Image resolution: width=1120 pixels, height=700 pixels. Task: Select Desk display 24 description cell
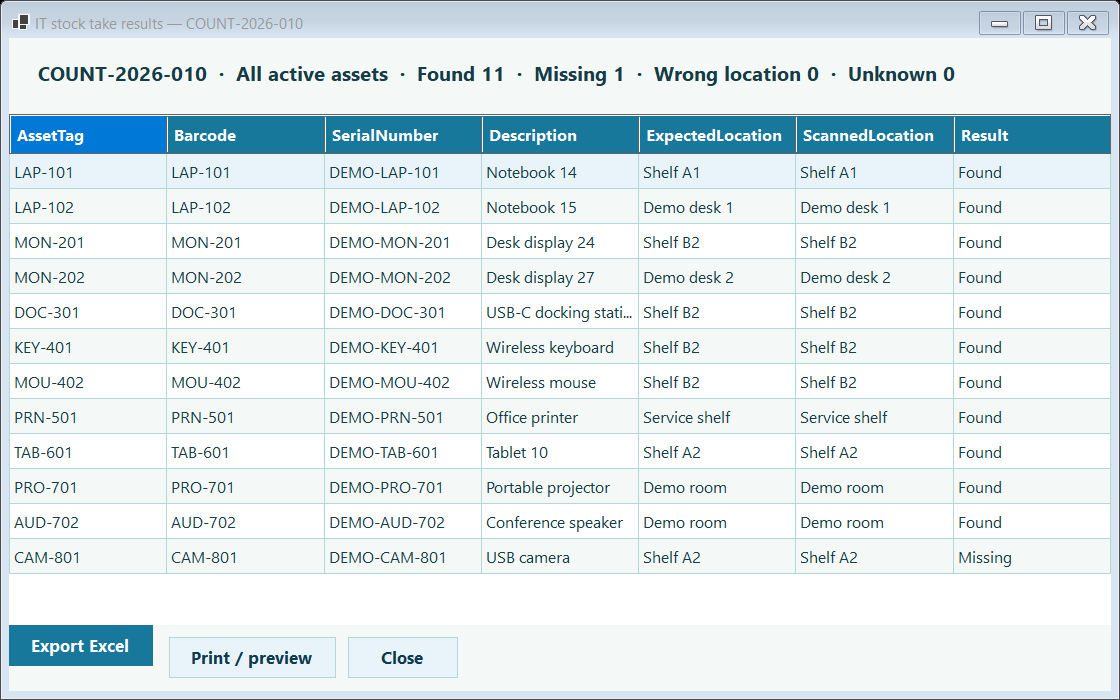click(x=560, y=242)
